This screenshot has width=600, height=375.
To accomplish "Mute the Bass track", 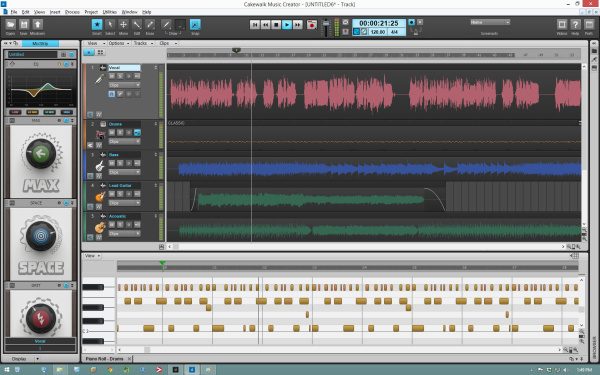I will [x=112, y=163].
